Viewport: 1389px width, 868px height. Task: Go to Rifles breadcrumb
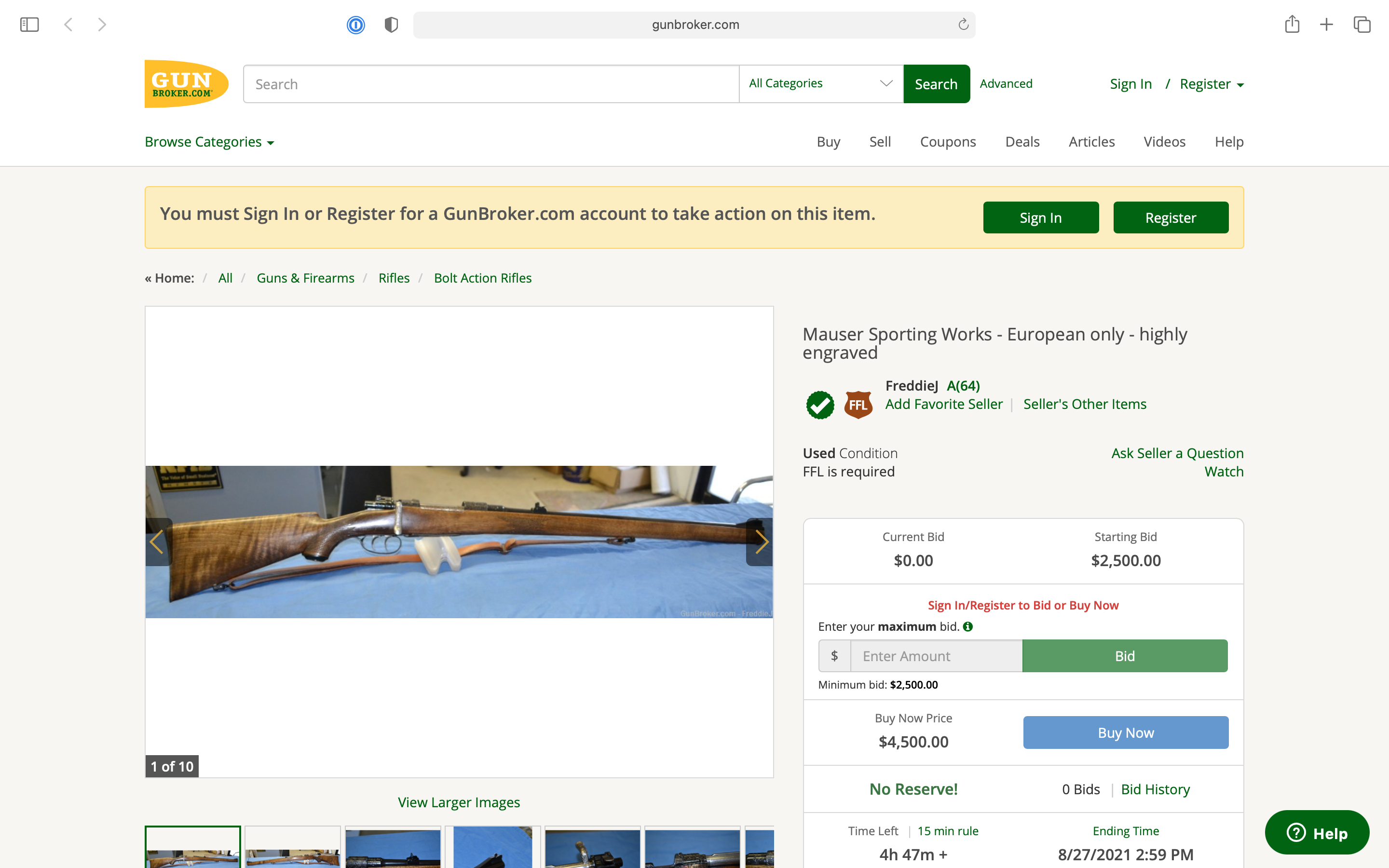(394, 278)
